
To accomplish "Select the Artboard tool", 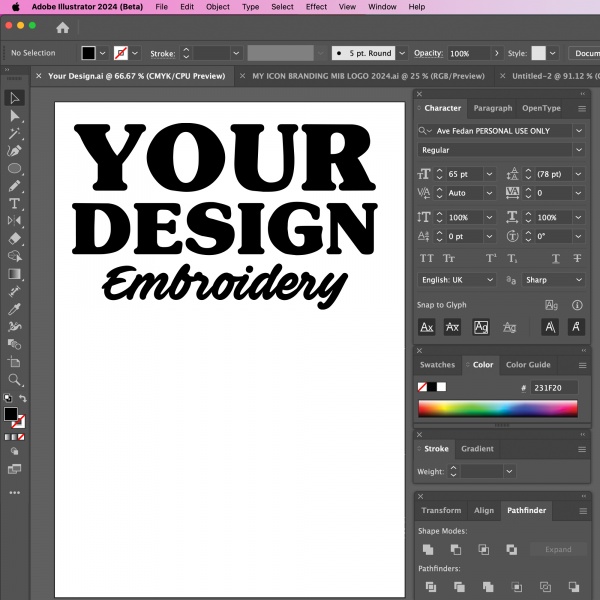I will (x=15, y=362).
